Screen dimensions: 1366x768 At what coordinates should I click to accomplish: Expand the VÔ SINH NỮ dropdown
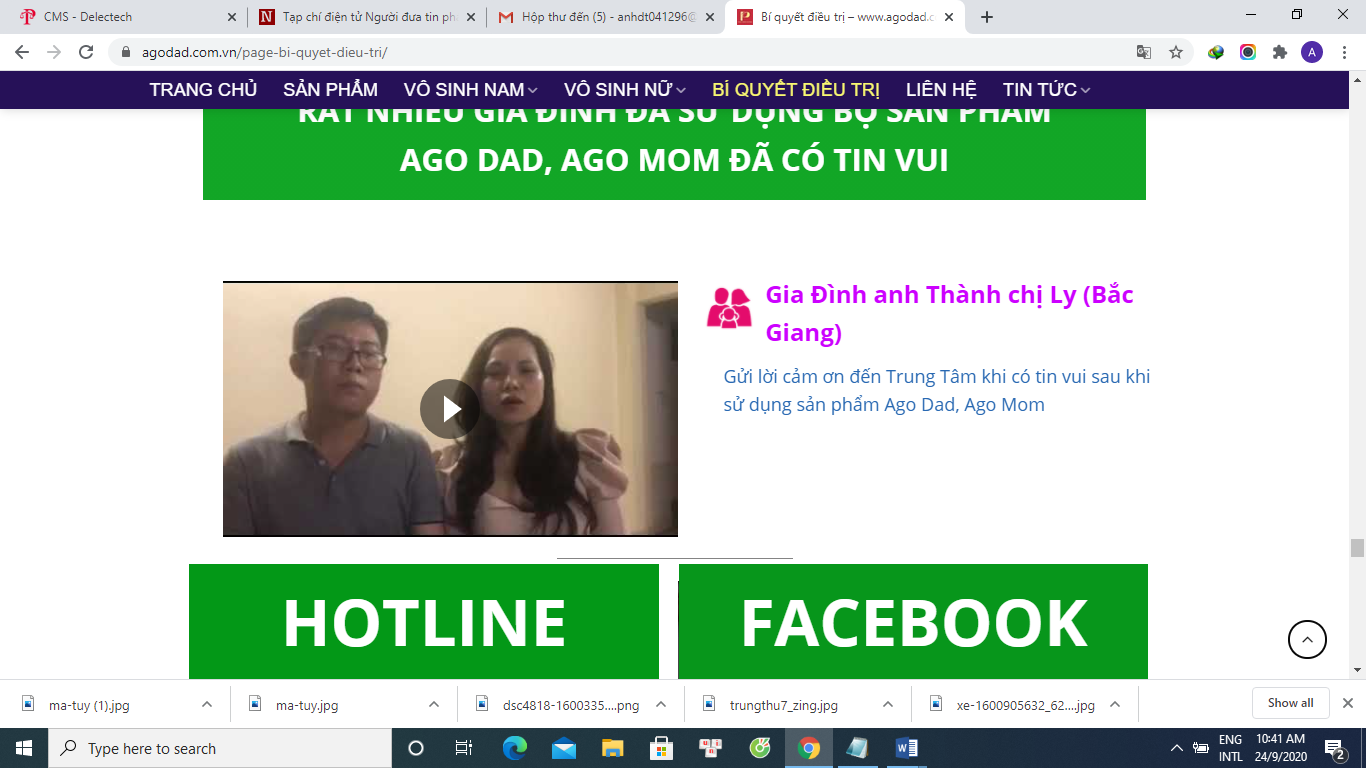[624, 90]
